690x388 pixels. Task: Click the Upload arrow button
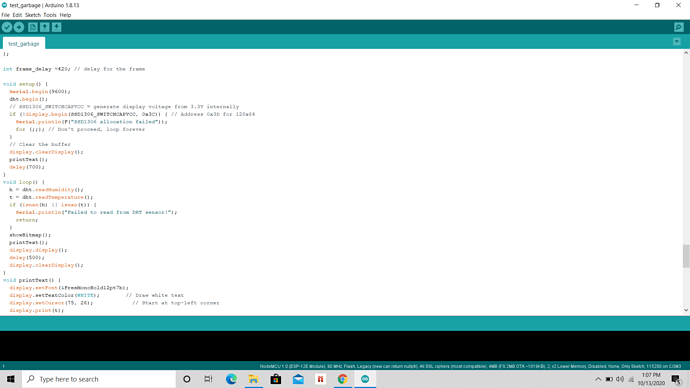coord(19,27)
